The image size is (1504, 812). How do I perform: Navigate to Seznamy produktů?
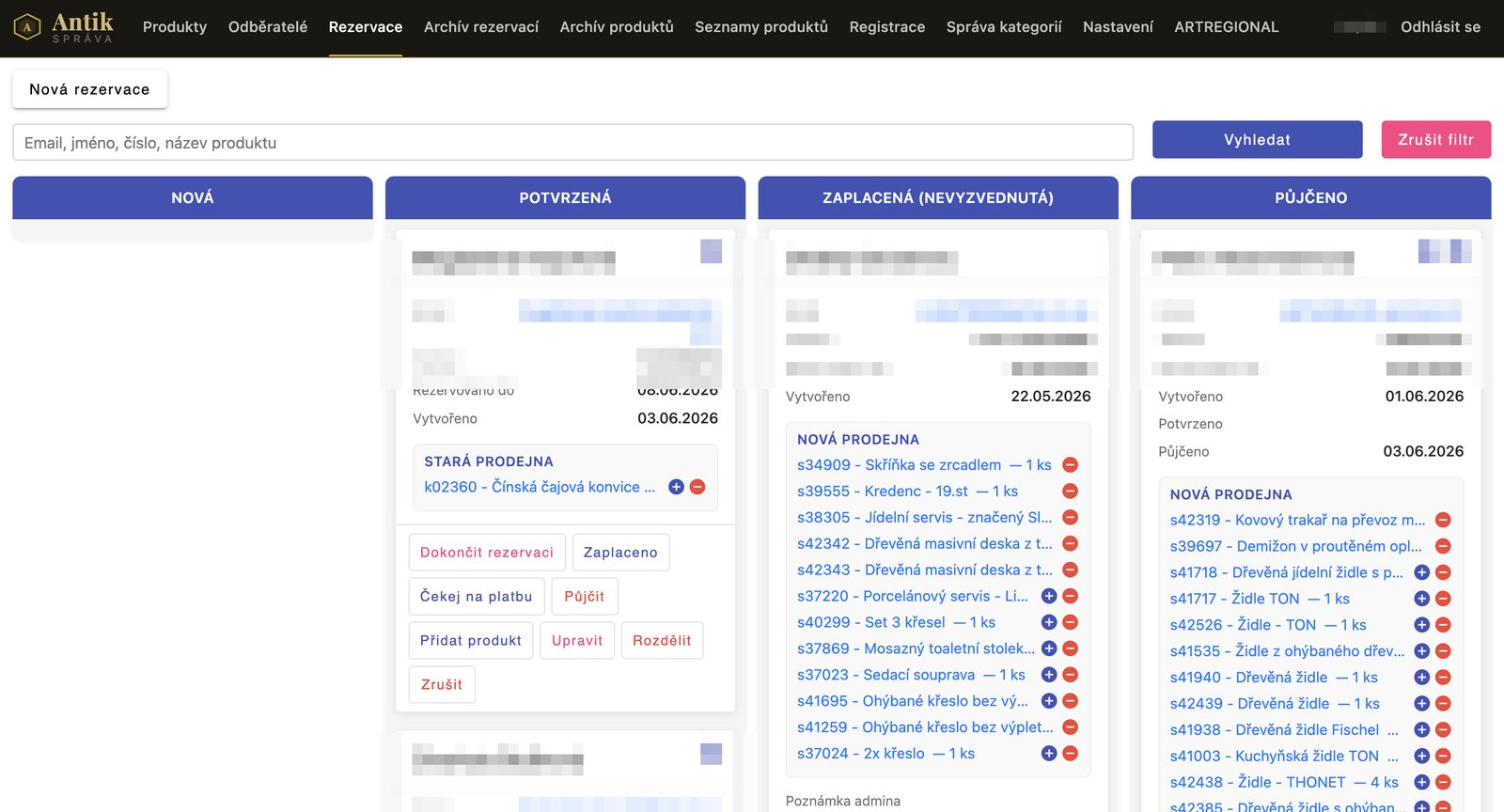[x=761, y=27]
